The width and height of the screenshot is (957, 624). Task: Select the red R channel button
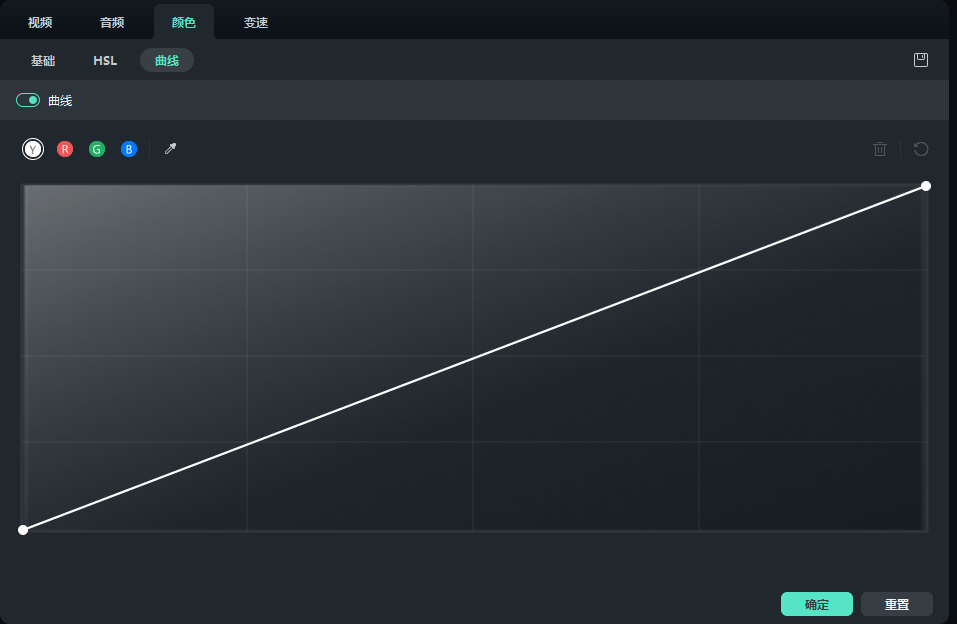[x=65, y=149]
